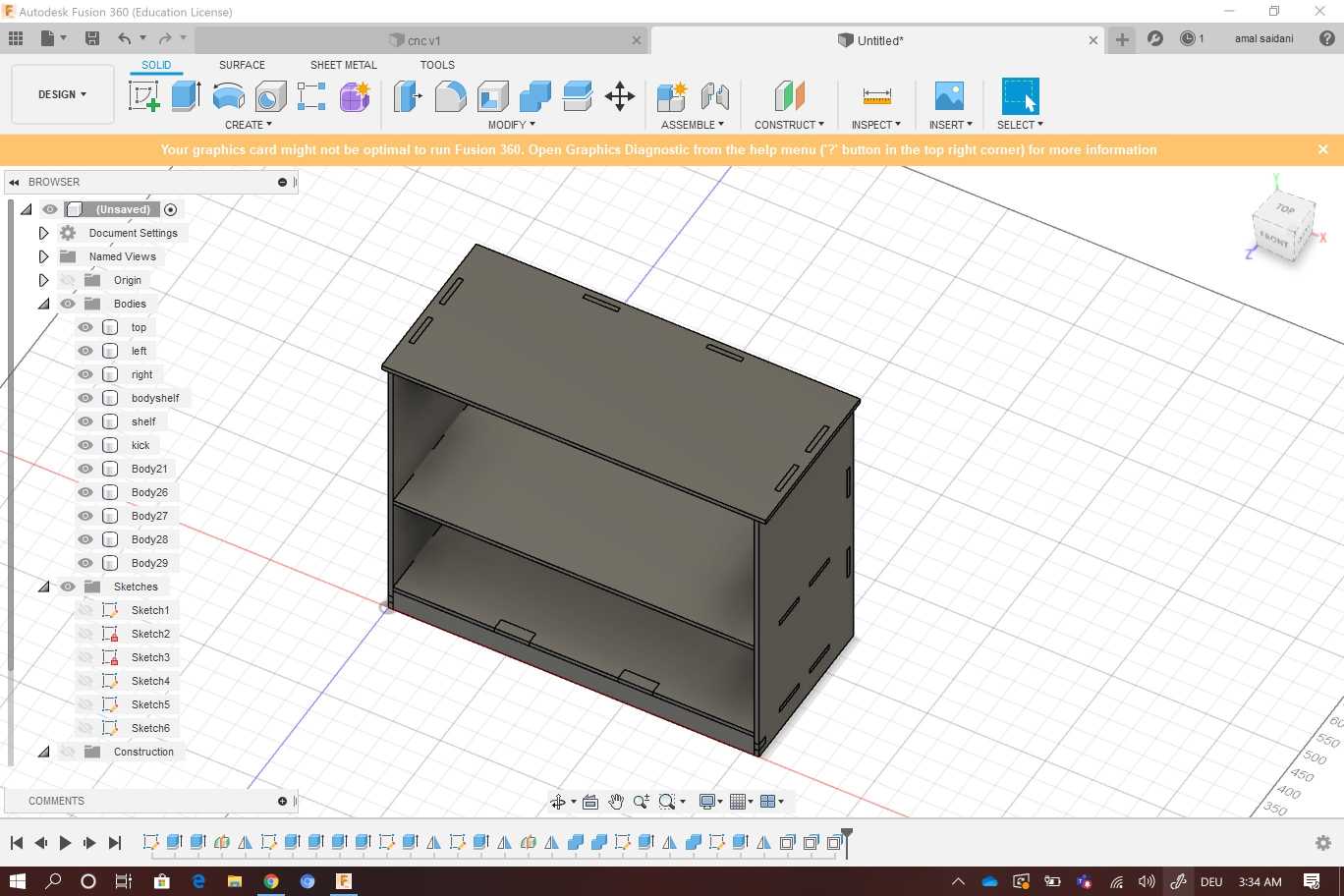Open the amal saidani account menu

pyautogui.click(x=1263, y=38)
